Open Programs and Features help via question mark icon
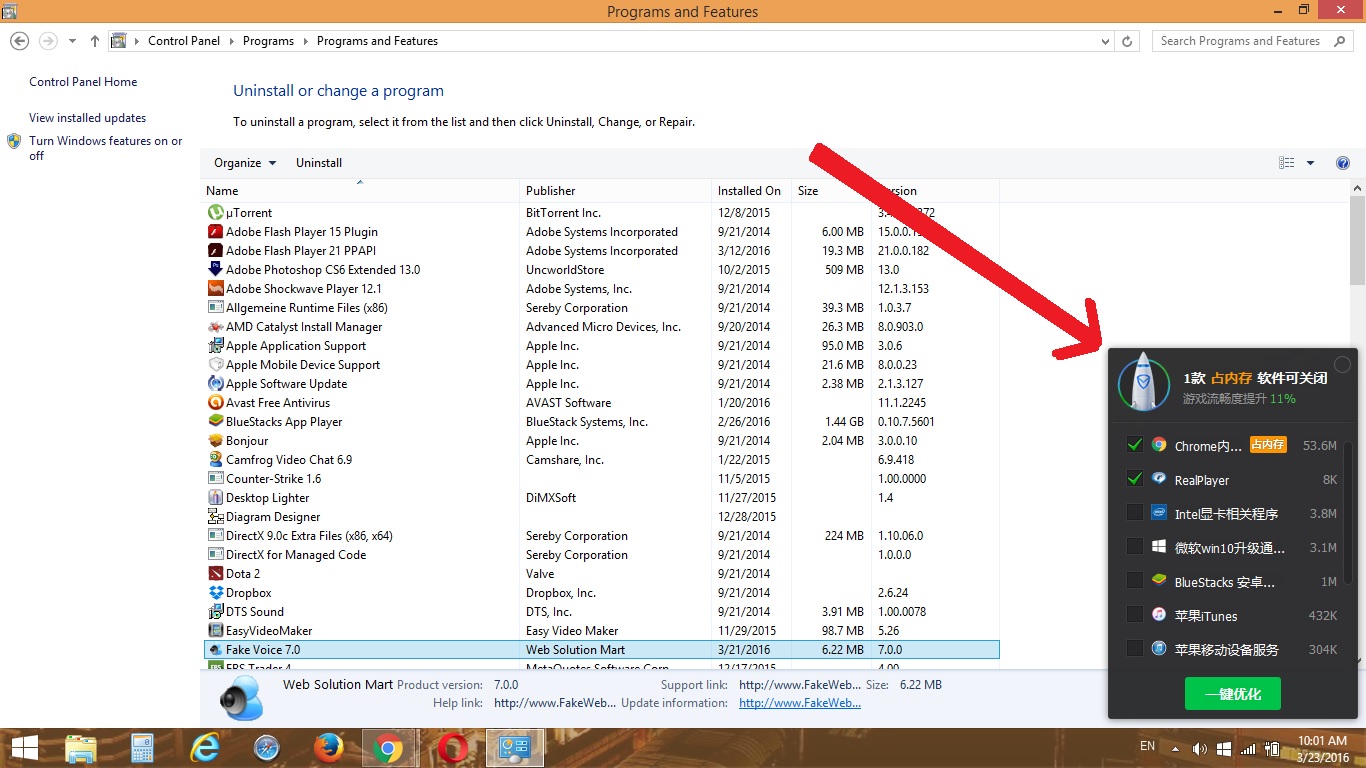 (1343, 163)
